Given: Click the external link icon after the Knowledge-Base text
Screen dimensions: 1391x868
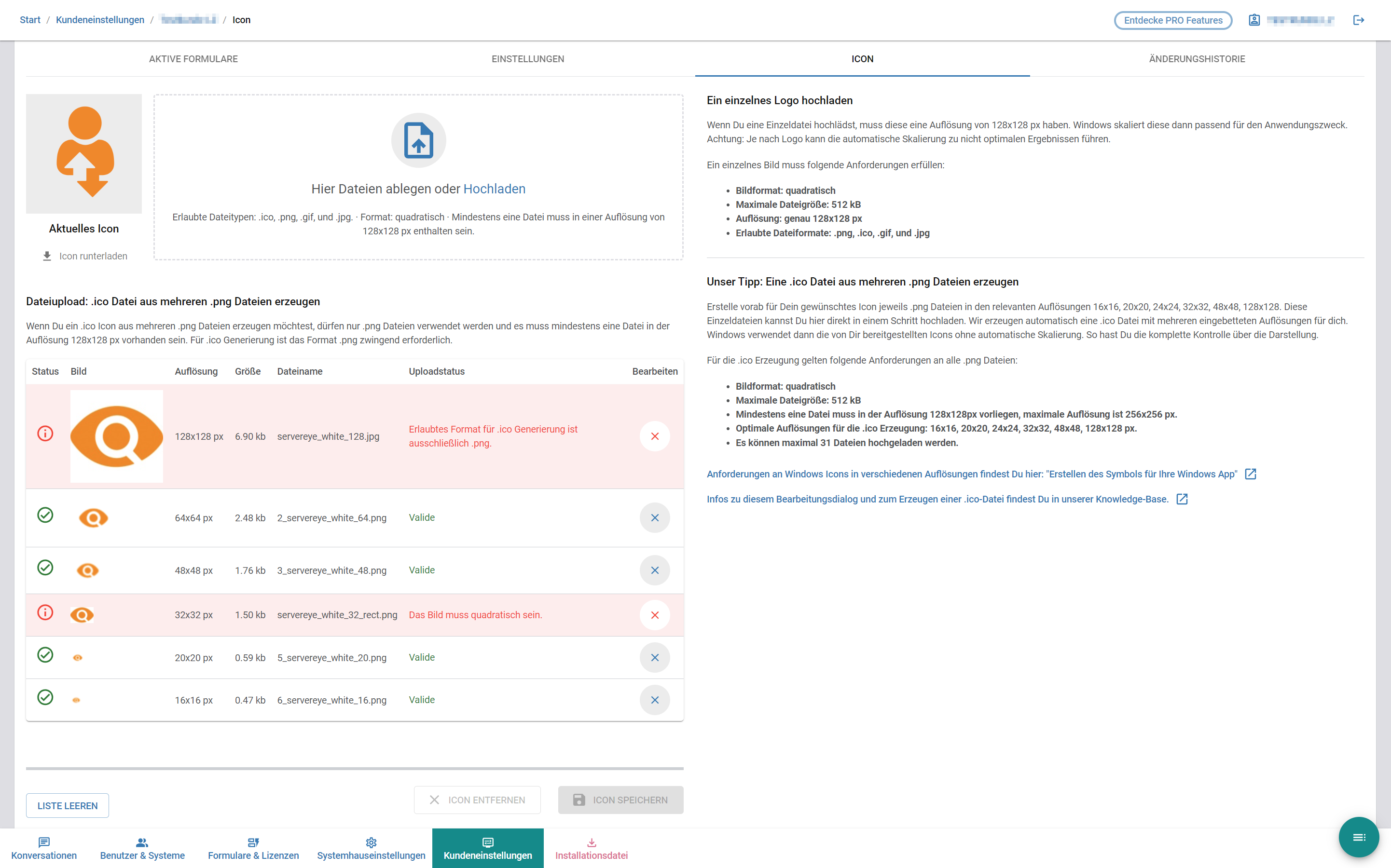Looking at the screenshot, I should click(1182, 499).
